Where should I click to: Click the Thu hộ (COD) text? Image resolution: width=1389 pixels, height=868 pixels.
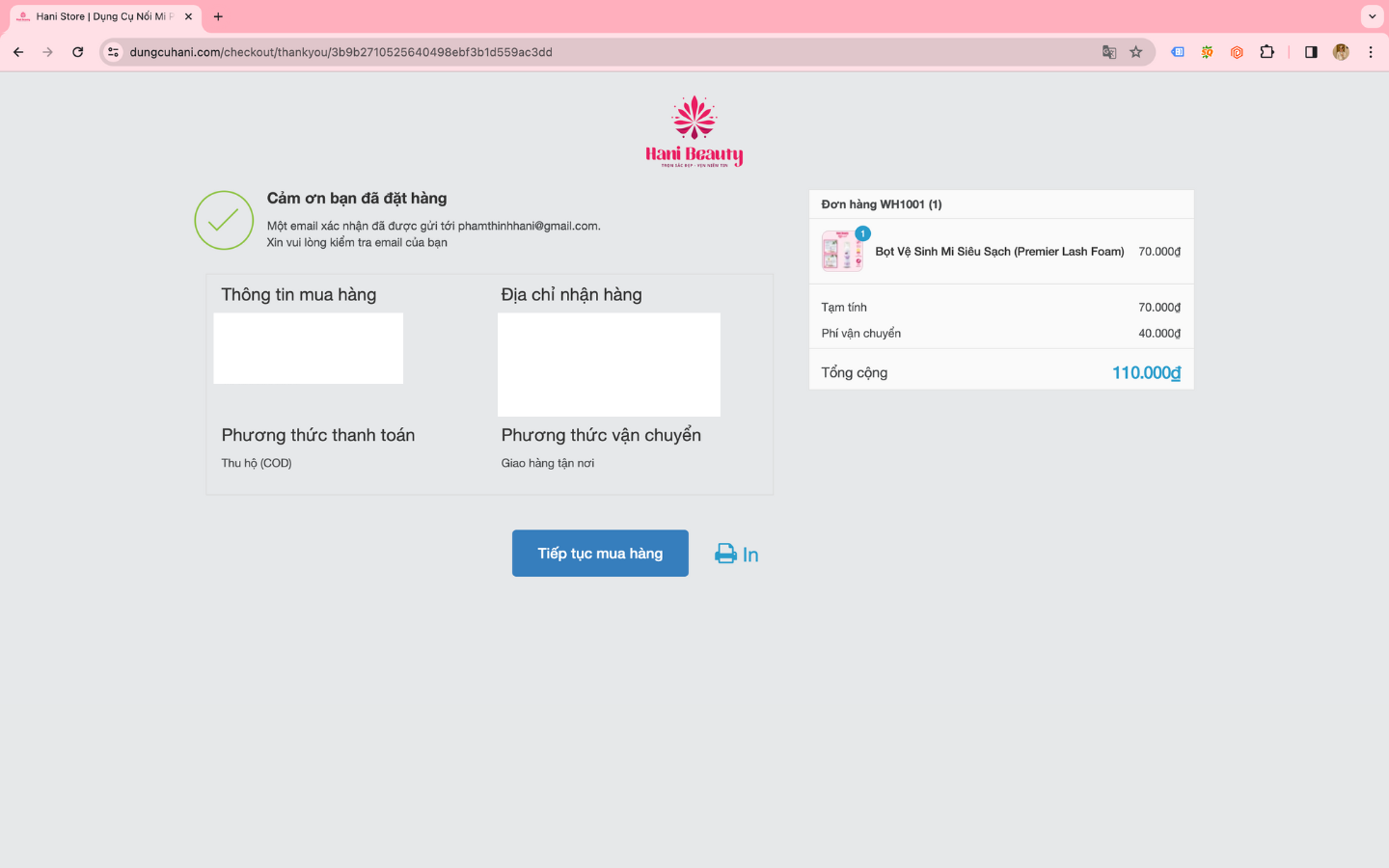257,463
